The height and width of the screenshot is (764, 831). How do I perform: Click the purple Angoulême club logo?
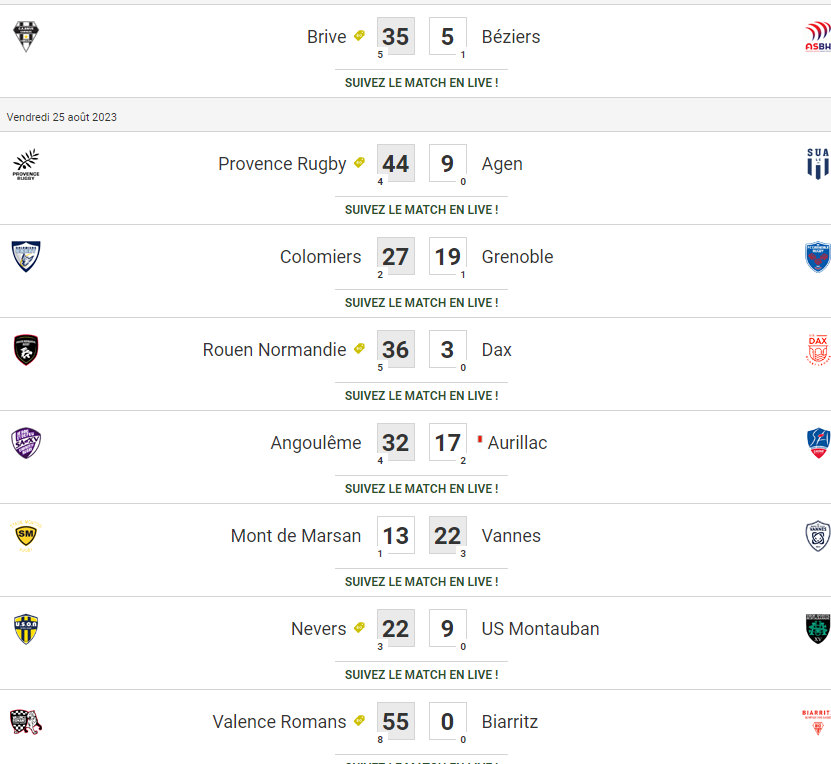point(26,442)
